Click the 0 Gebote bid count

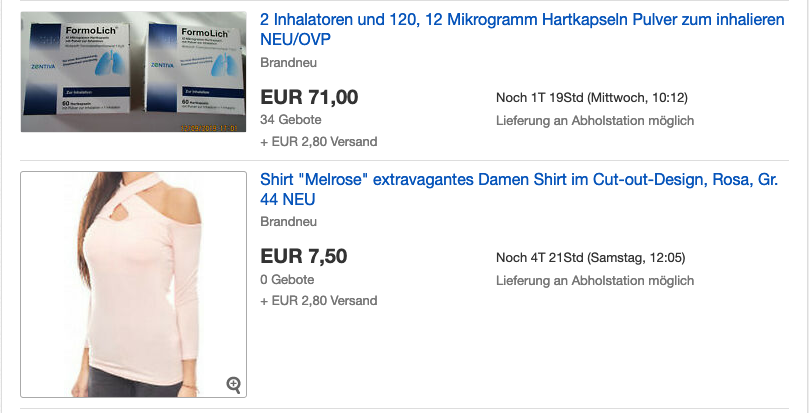pos(287,280)
